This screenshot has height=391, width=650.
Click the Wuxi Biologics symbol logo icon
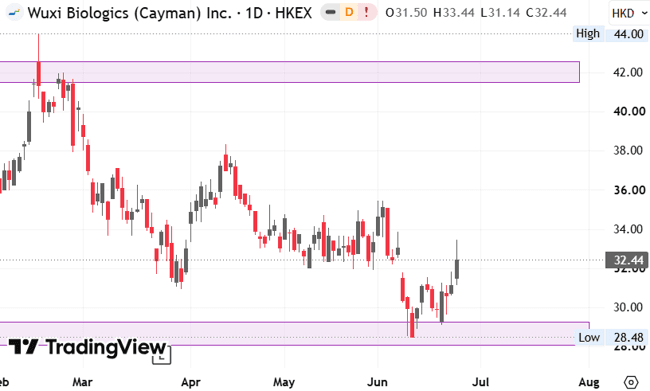pos(15,12)
